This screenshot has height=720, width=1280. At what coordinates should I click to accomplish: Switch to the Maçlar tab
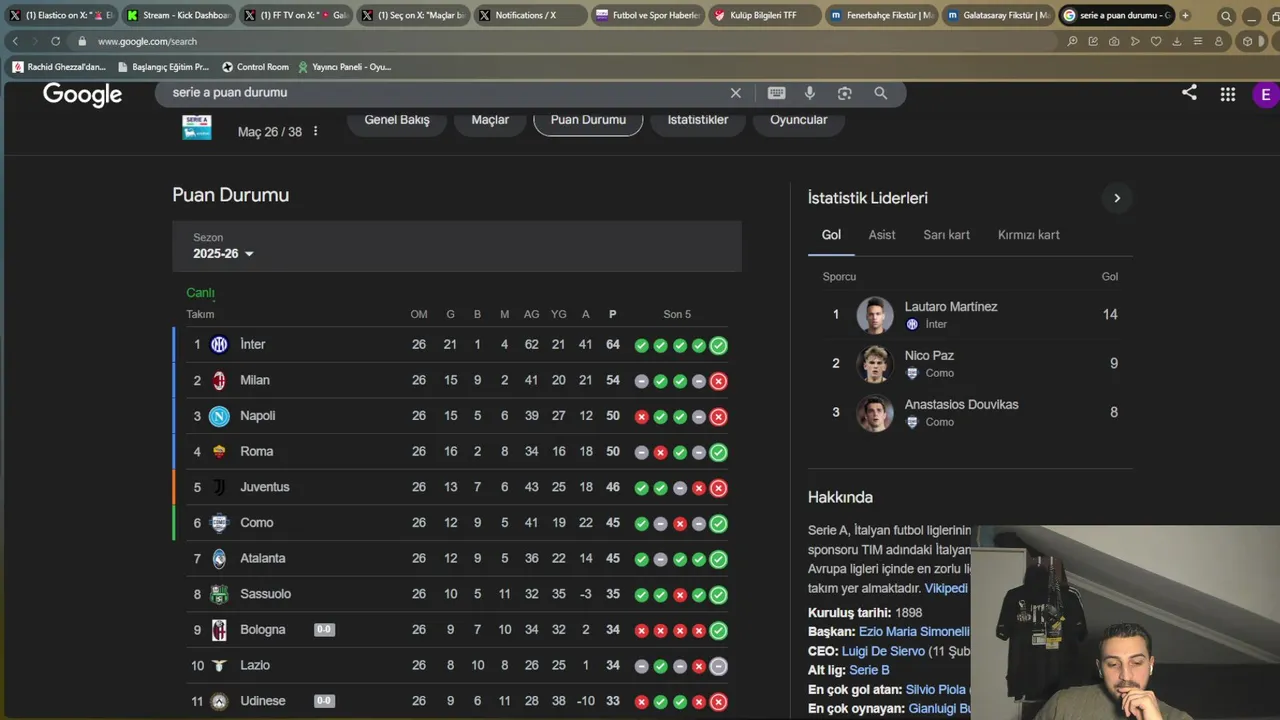[x=490, y=119]
